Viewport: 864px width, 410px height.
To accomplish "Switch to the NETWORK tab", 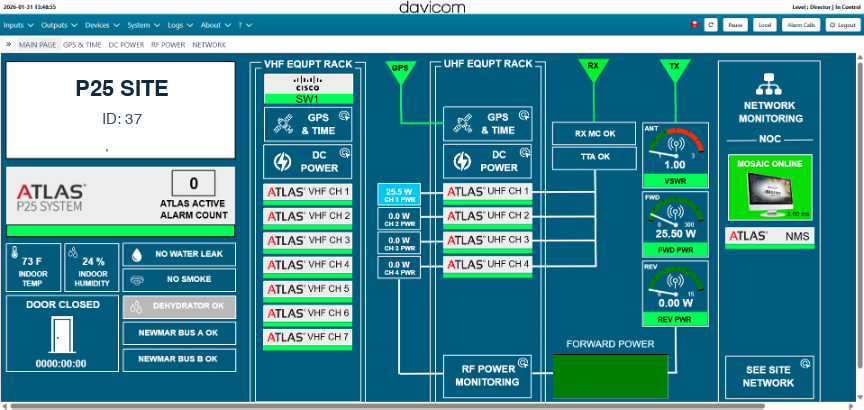I will point(209,45).
